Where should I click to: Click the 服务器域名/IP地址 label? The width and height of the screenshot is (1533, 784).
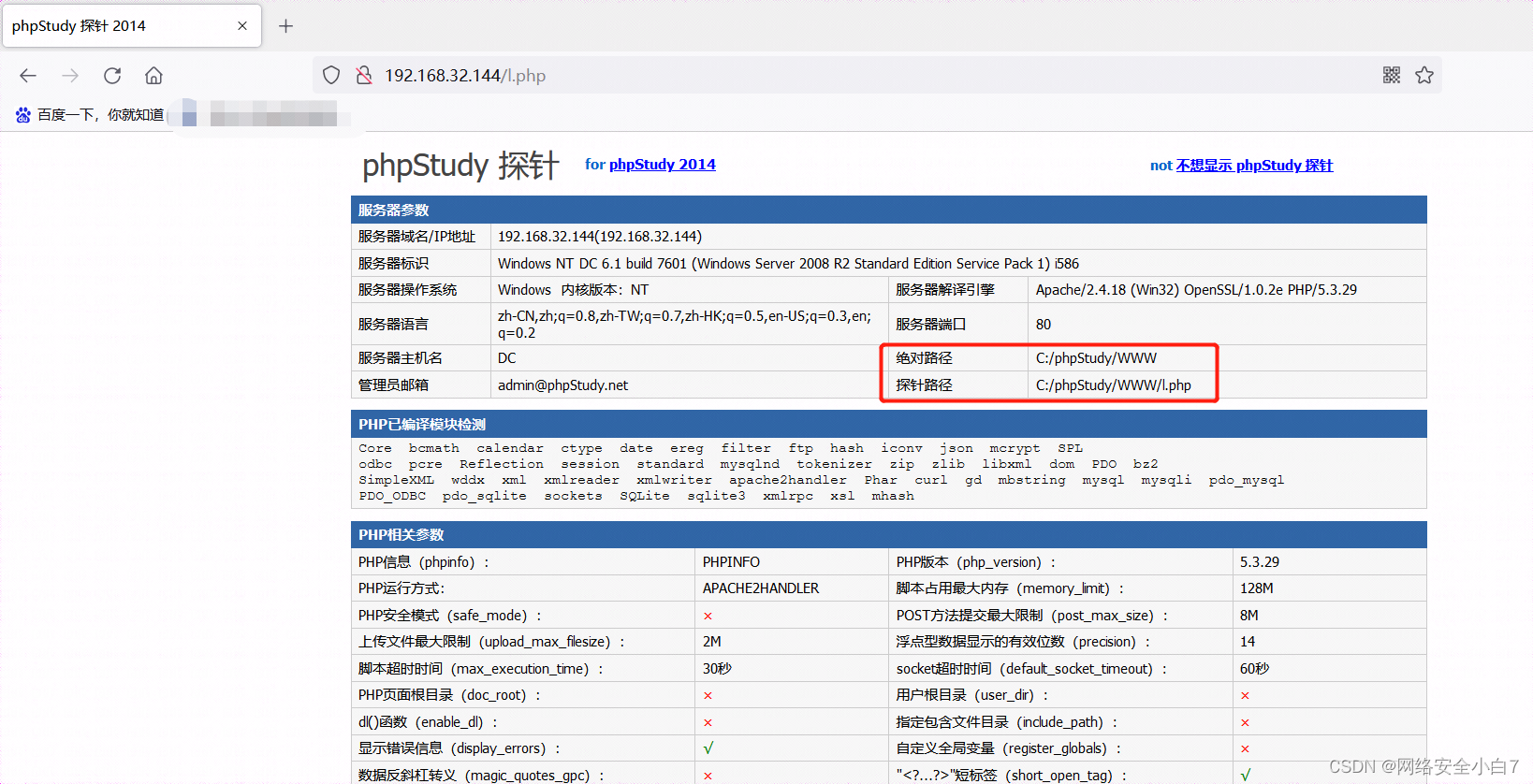point(416,237)
